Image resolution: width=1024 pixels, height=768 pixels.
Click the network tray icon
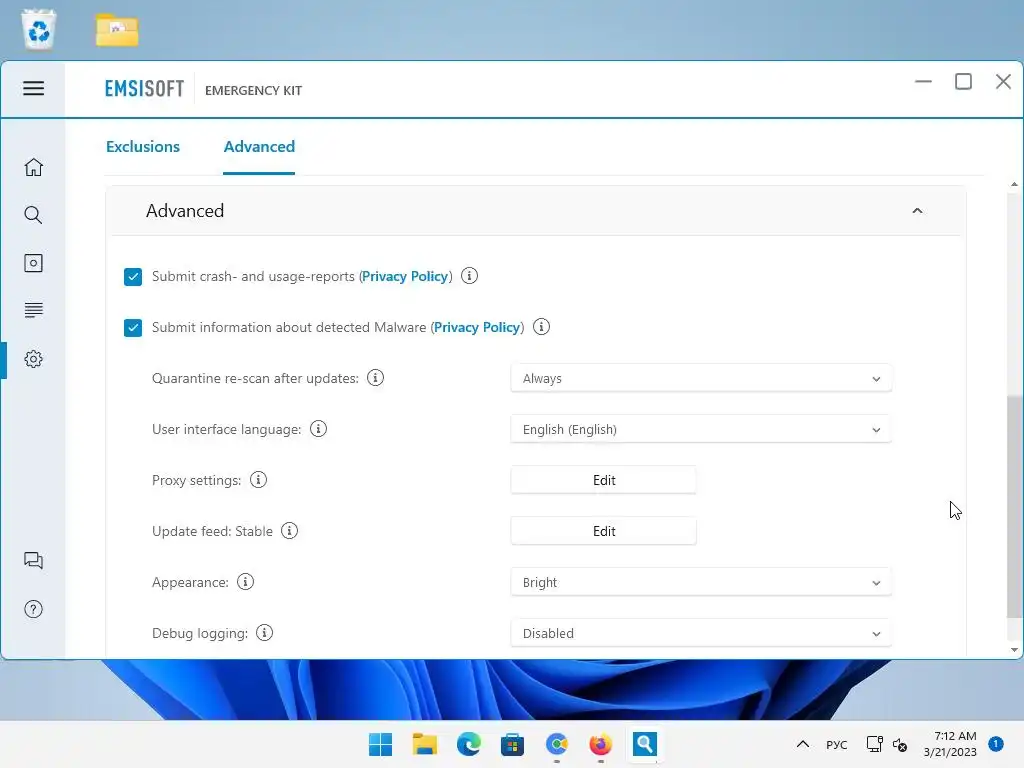click(874, 744)
